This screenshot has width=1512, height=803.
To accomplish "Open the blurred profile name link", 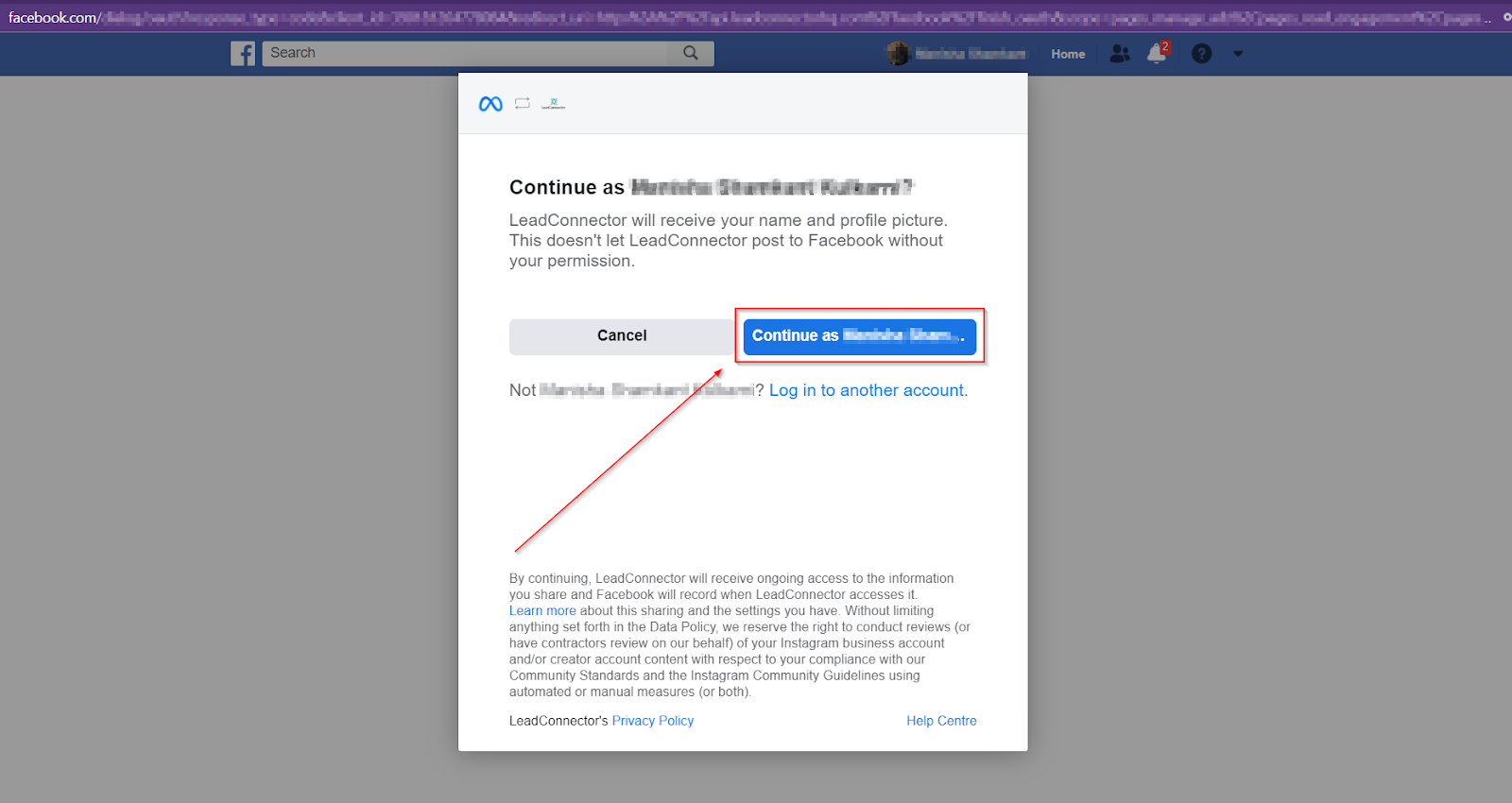I will (971, 54).
